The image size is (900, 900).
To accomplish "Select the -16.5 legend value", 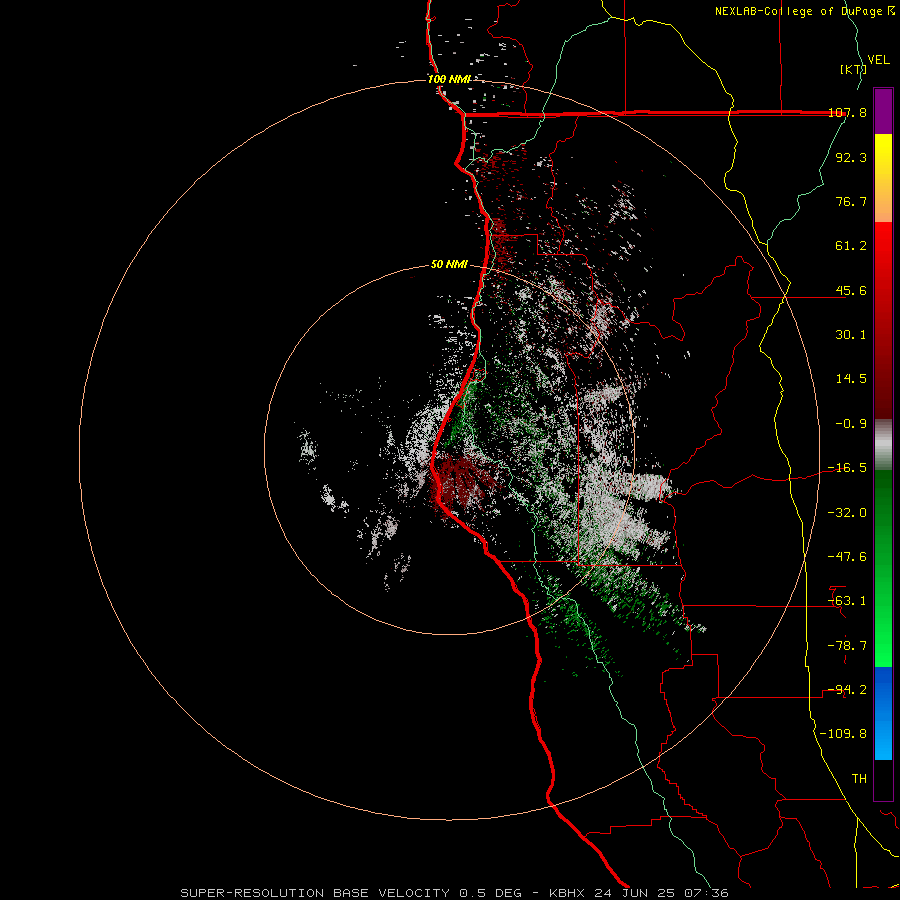I will [847, 468].
